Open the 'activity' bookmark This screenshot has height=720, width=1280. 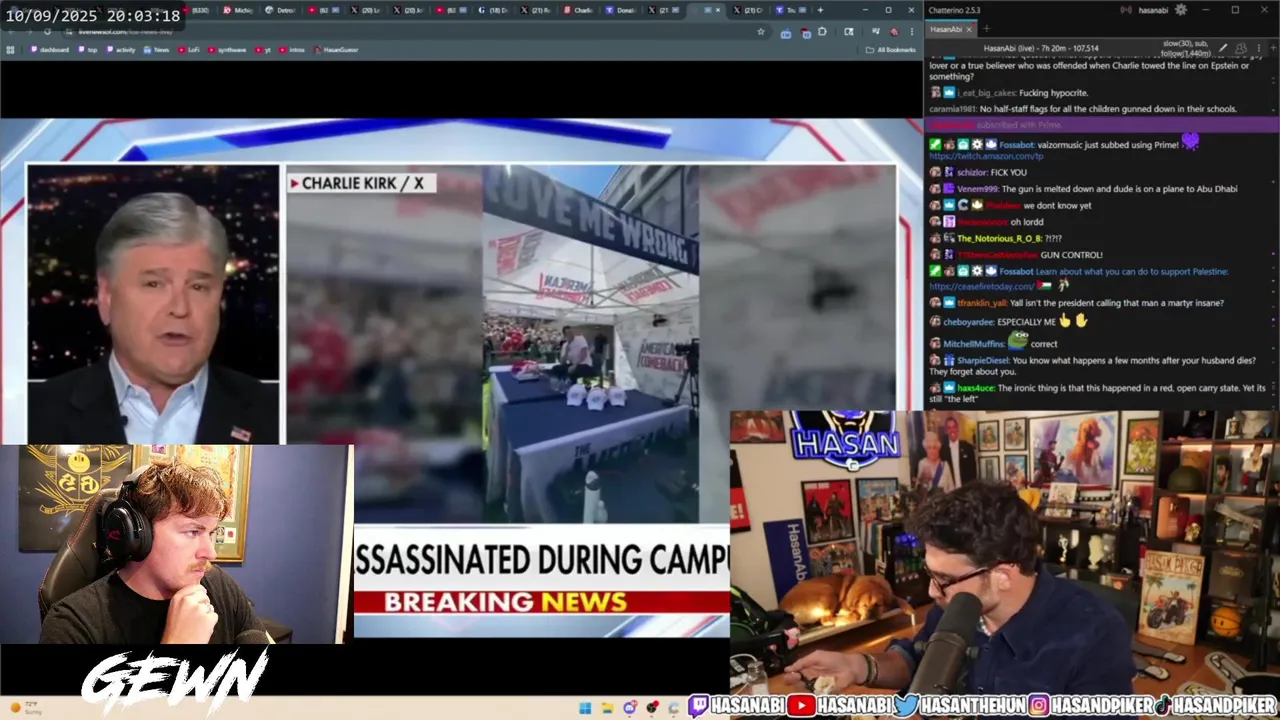click(x=122, y=49)
